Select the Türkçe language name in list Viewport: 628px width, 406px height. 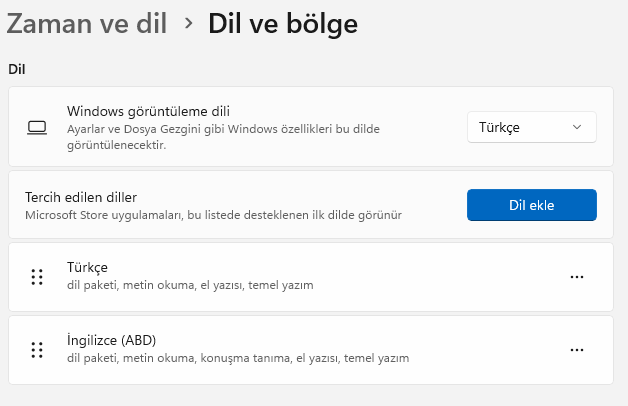88,267
